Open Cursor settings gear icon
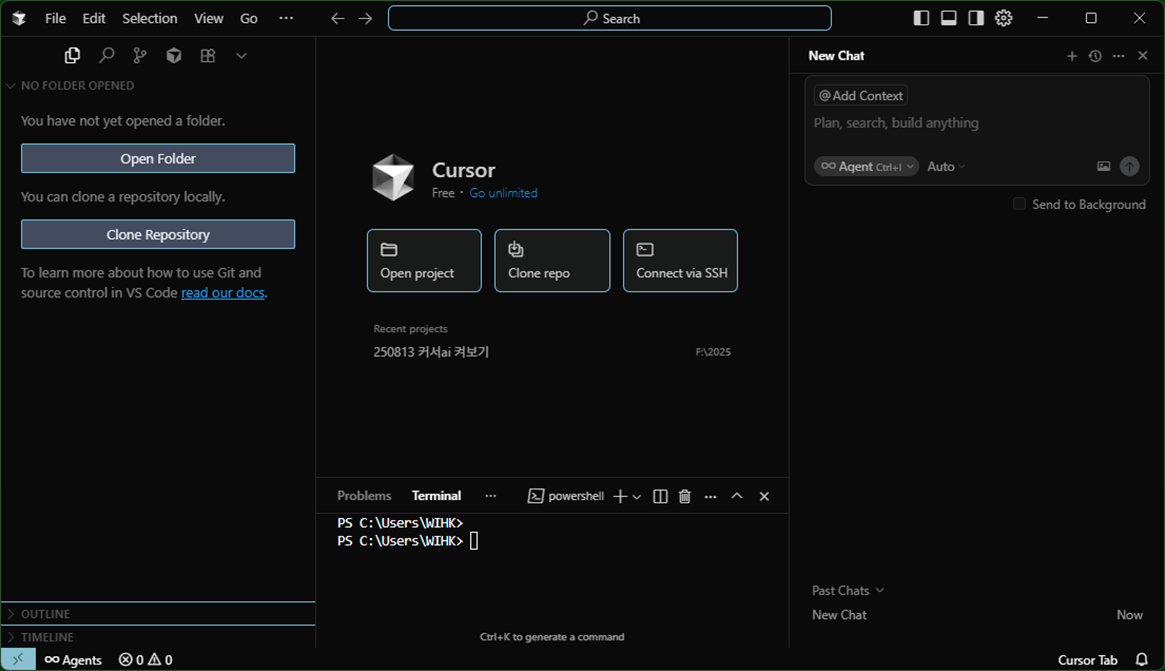This screenshot has height=671, width=1165. point(1004,18)
